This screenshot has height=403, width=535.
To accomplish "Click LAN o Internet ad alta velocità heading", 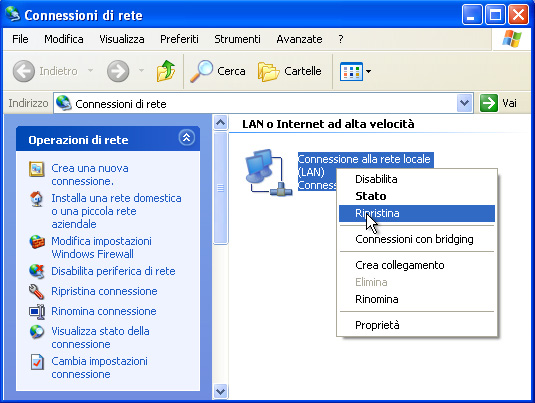I will click(x=328, y=124).
